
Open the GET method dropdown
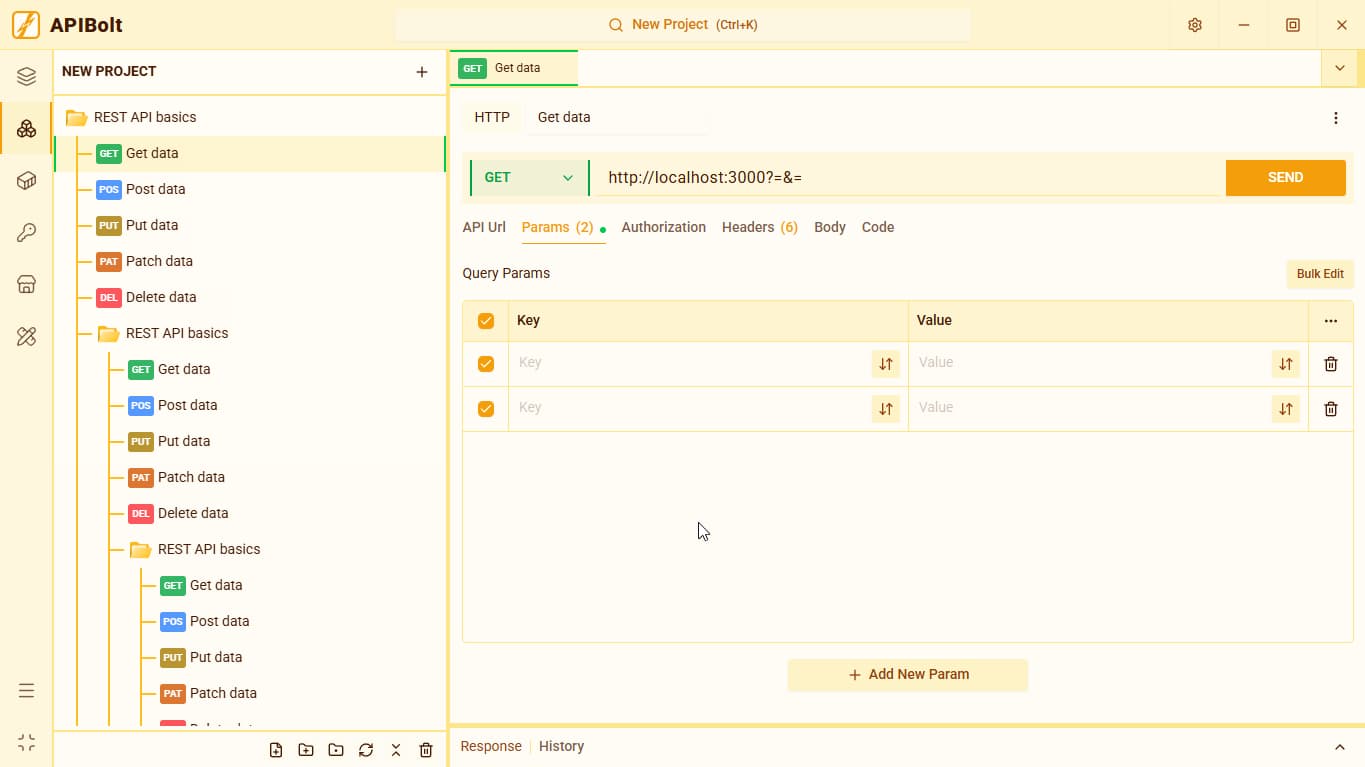(x=529, y=178)
